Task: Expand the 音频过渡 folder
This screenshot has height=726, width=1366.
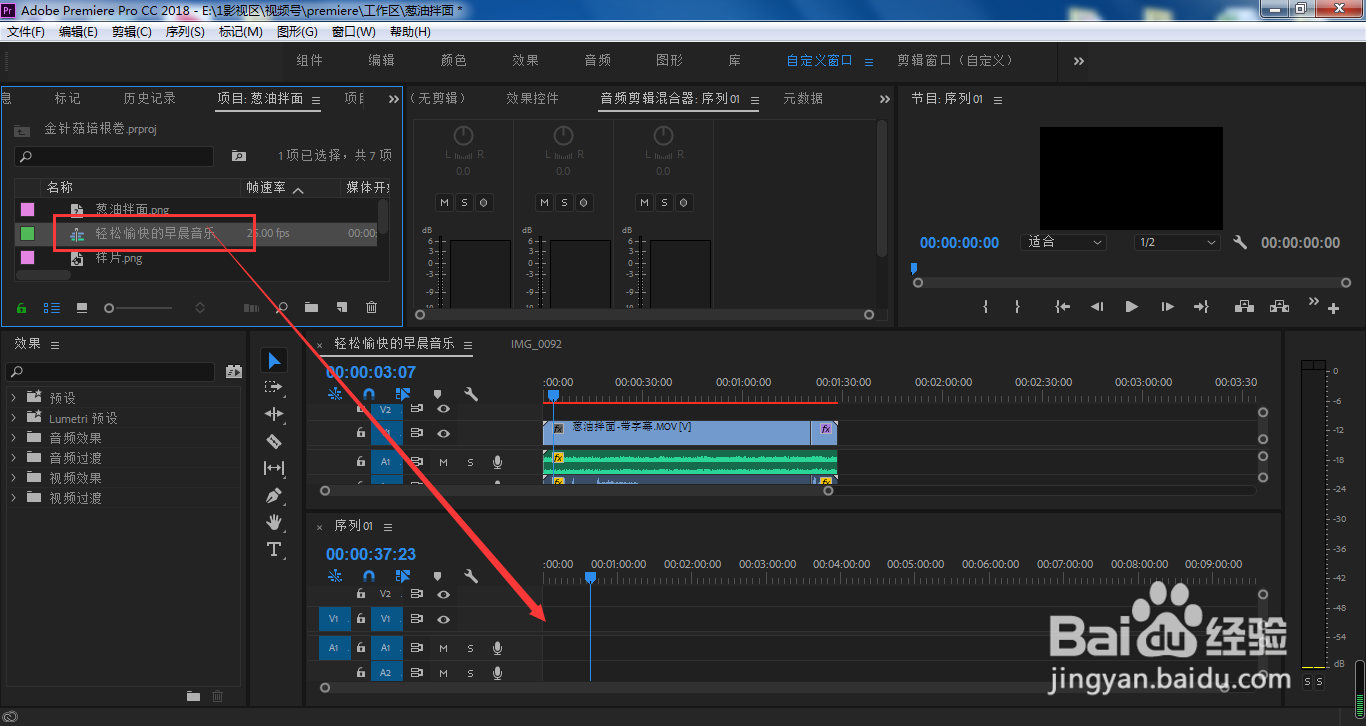Action: point(14,458)
